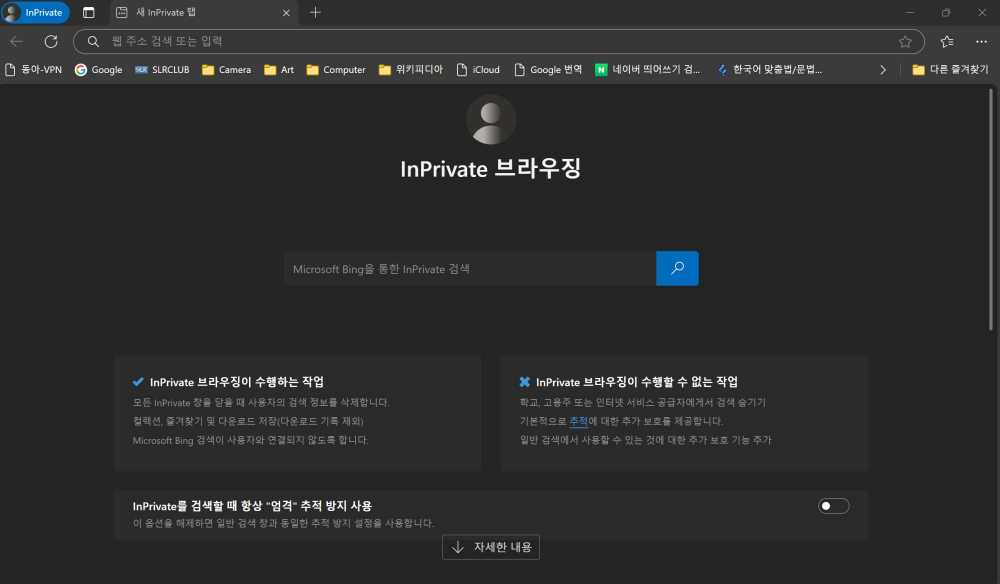Open a new tab with plus icon
This screenshot has height=584, width=1000.
pyautogui.click(x=315, y=13)
